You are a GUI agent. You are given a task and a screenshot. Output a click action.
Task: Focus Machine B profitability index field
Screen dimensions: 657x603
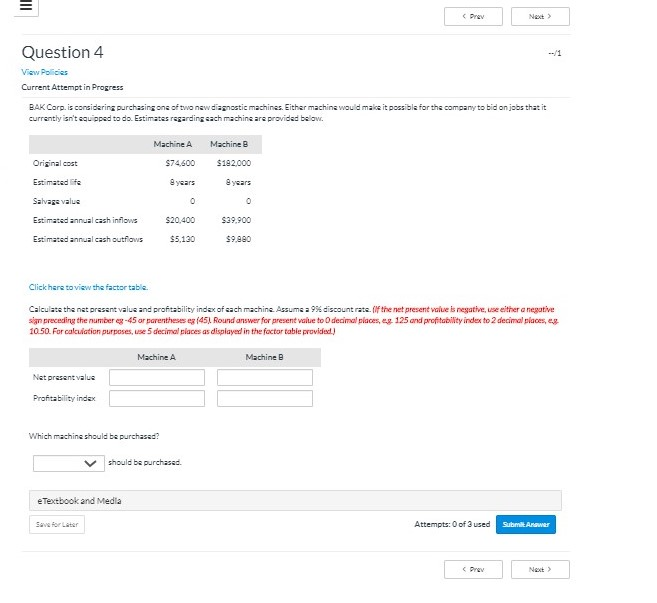point(265,399)
